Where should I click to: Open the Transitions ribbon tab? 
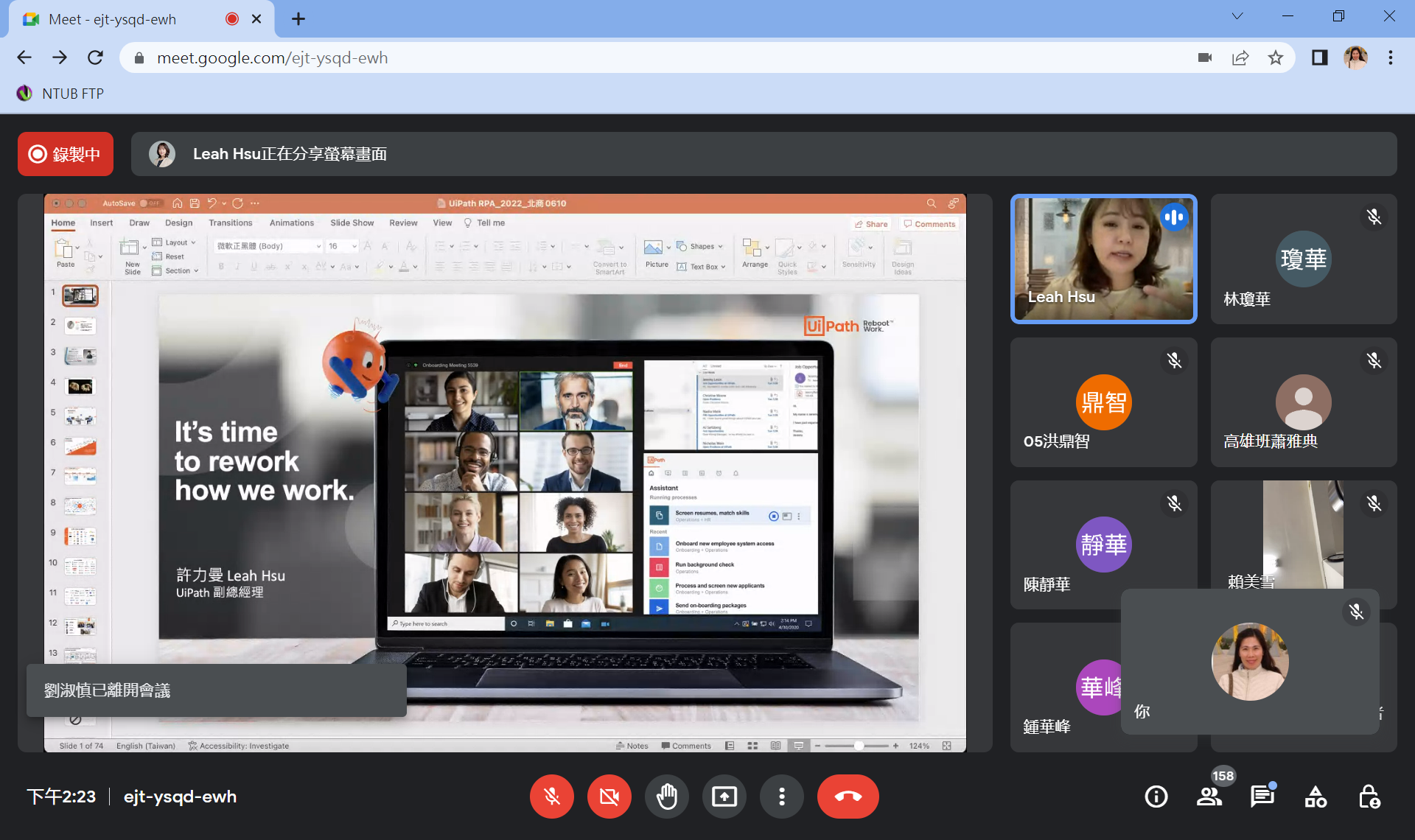pyautogui.click(x=231, y=223)
